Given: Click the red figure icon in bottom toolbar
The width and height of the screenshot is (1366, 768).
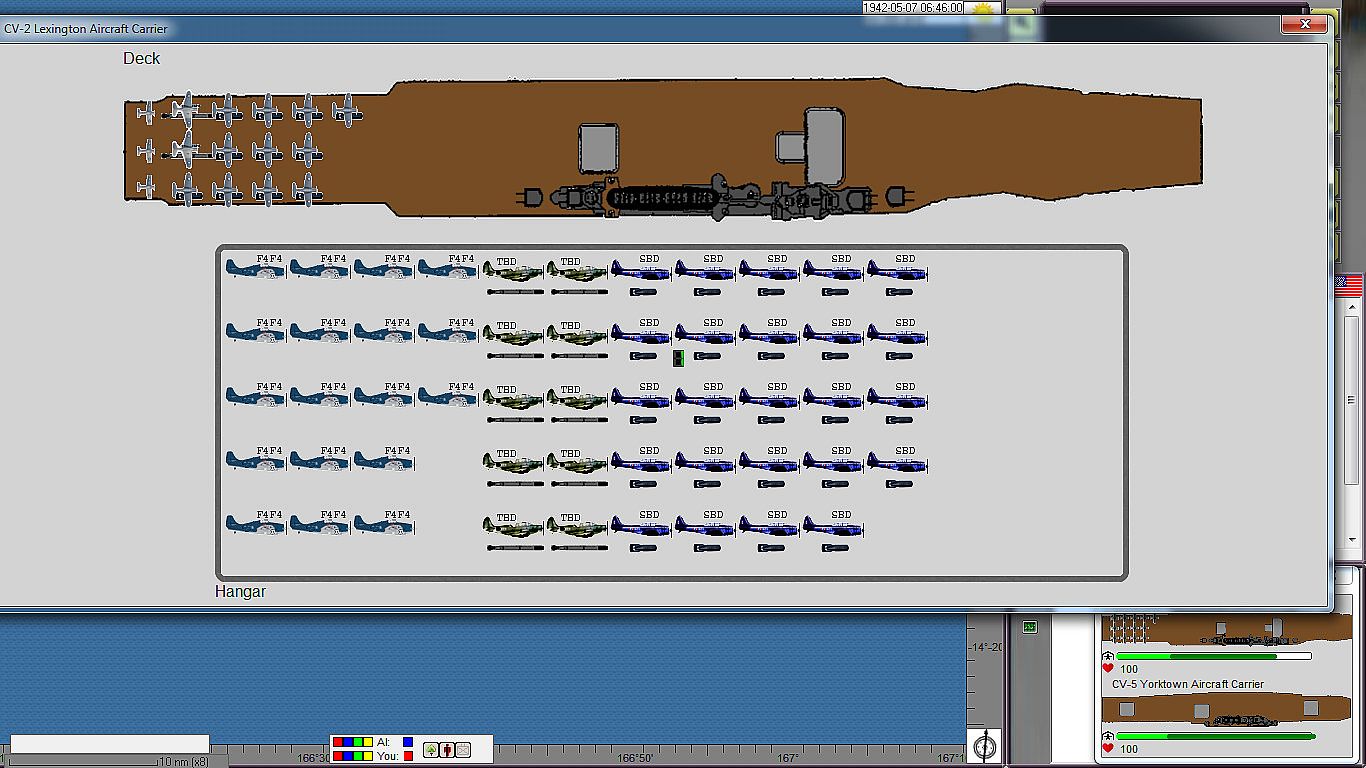Looking at the screenshot, I should click(x=447, y=750).
